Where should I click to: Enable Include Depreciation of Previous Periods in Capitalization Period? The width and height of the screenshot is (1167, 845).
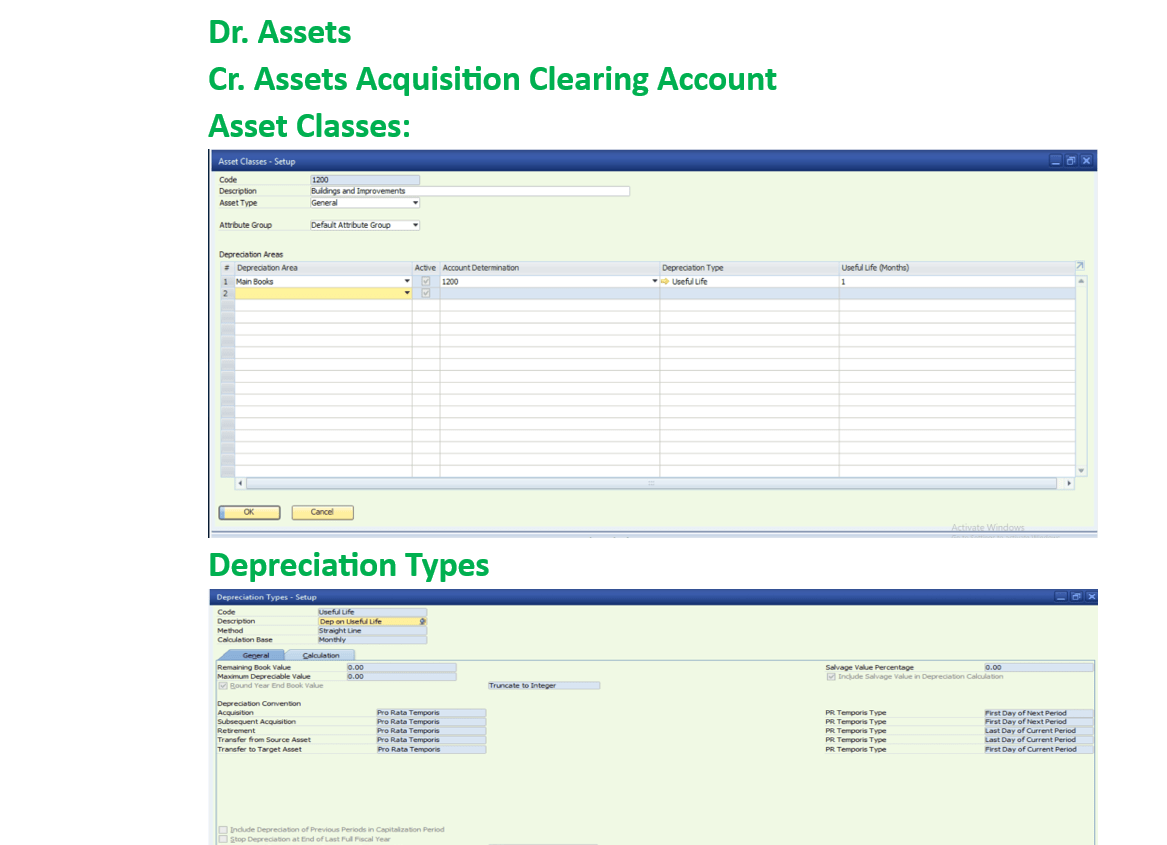pyautogui.click(x=222, y=830)
